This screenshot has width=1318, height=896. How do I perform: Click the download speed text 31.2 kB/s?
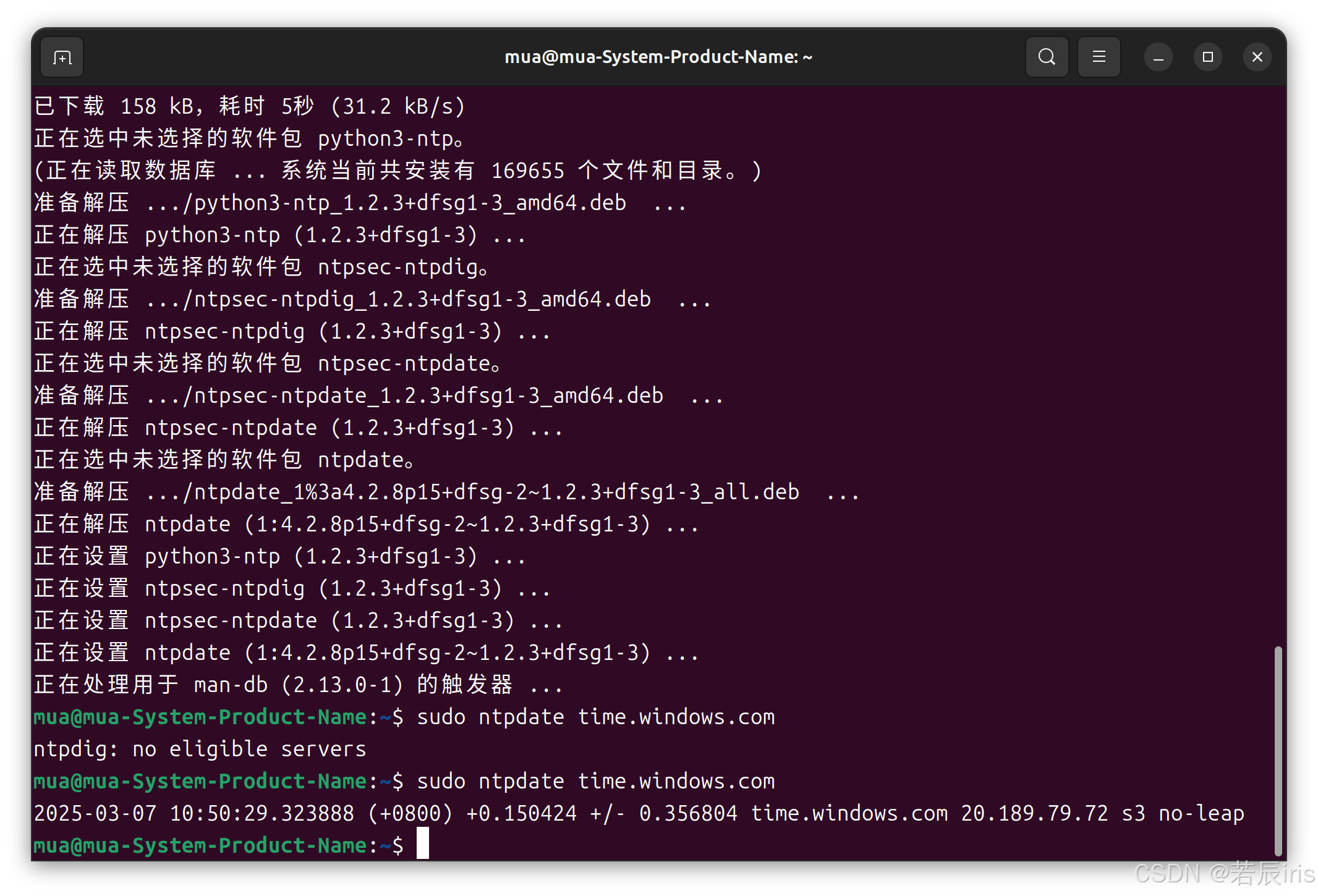click(x=398, y=106)
